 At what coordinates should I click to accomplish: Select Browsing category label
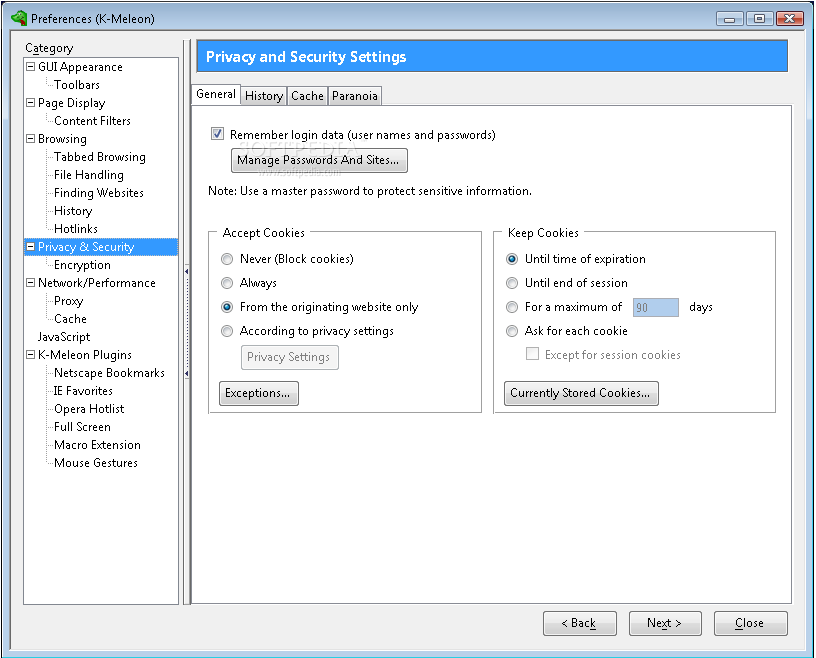click(62, 139)
